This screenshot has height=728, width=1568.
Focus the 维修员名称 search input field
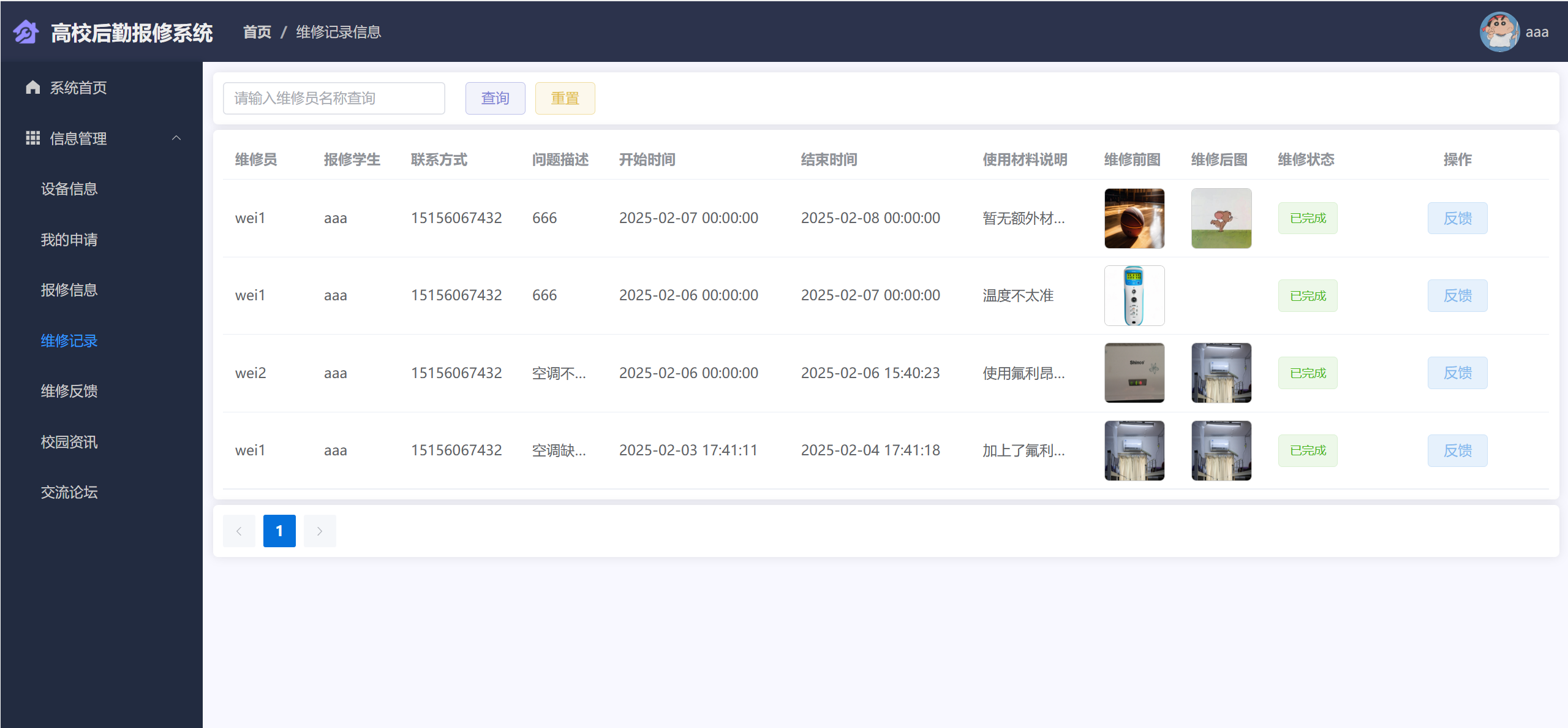pos(334,98)
